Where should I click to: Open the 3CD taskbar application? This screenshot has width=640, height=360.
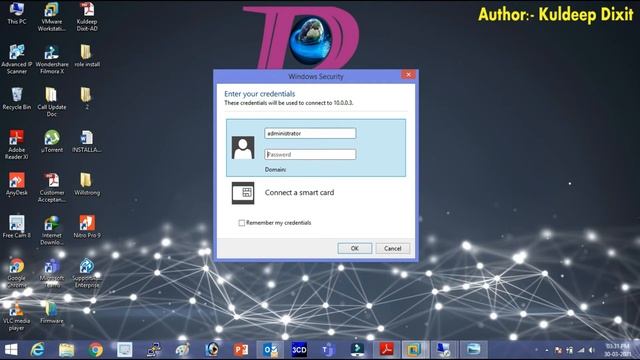pyautogui.click(x=299, y=350)
